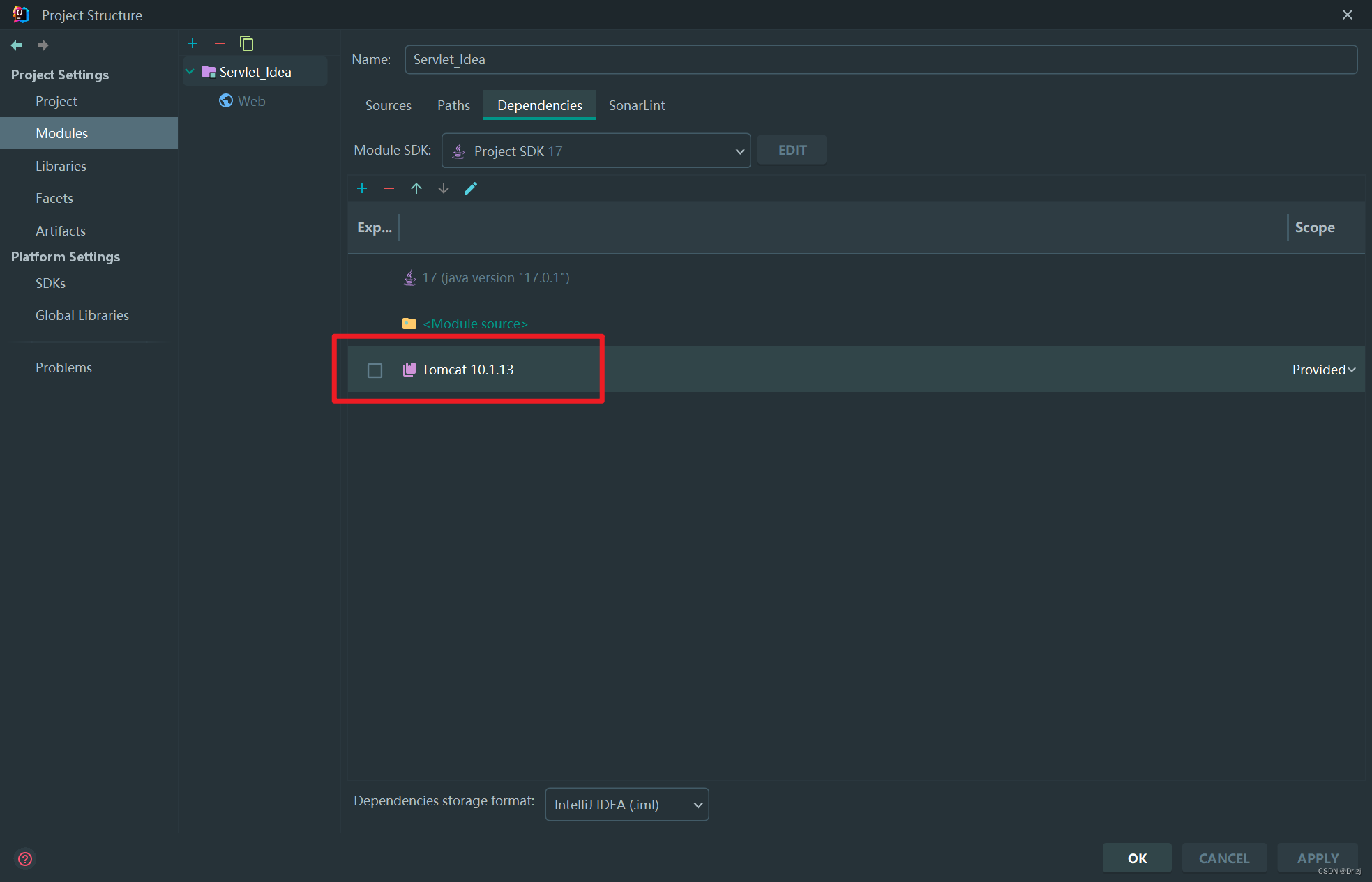Copy the selected module
This screenshot has height=882, width=1372.
[246, 43]
